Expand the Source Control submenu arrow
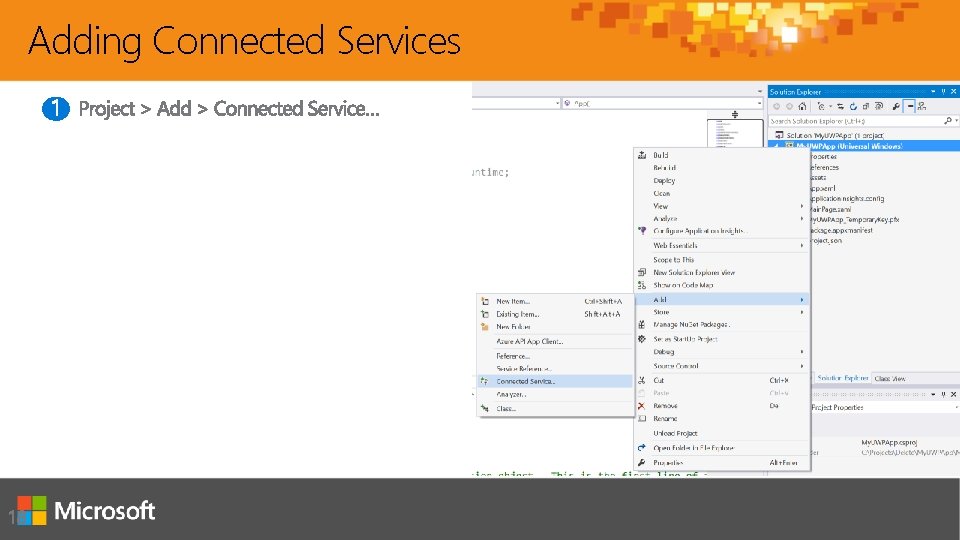The height and width of the screenshot is (540, 960). pyautogui.click(x=801, y=366)
